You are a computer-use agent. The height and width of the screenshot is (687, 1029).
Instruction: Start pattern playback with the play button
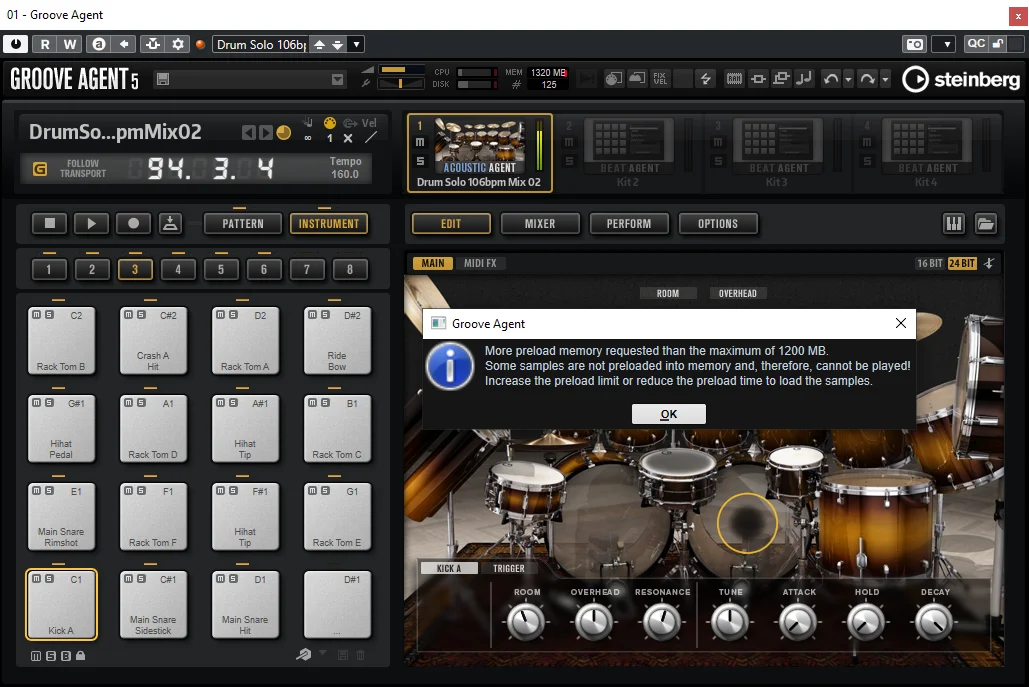(91, 223)
